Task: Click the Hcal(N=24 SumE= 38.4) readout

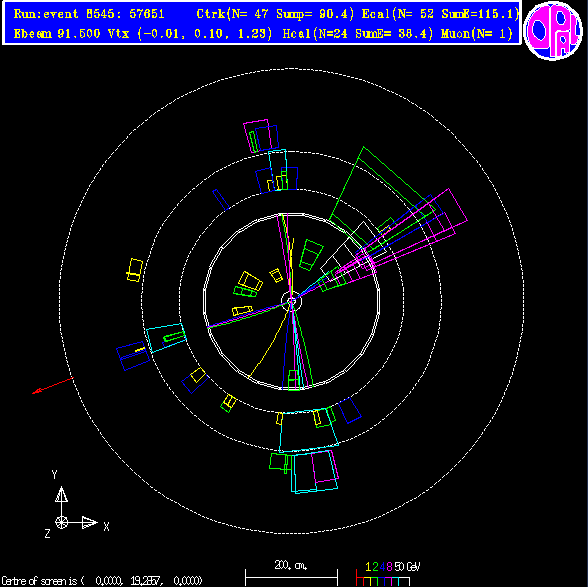Action: coord(358,34)
